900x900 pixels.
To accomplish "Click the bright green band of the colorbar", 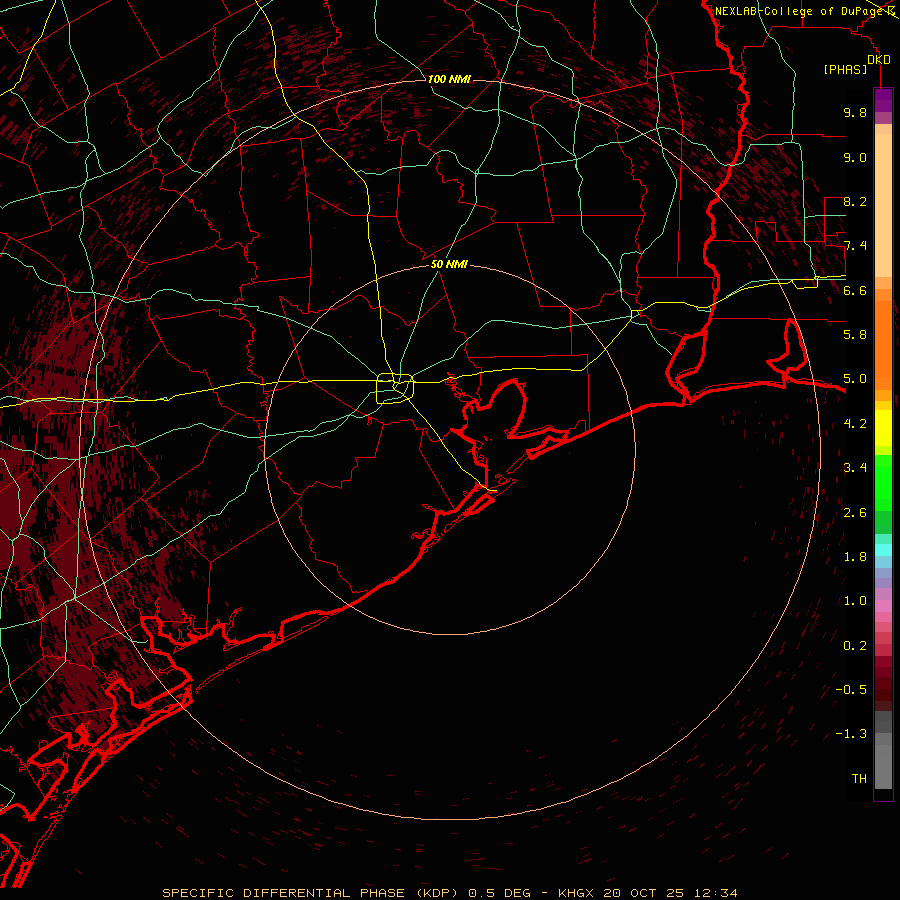I will [x=883, y=482].
